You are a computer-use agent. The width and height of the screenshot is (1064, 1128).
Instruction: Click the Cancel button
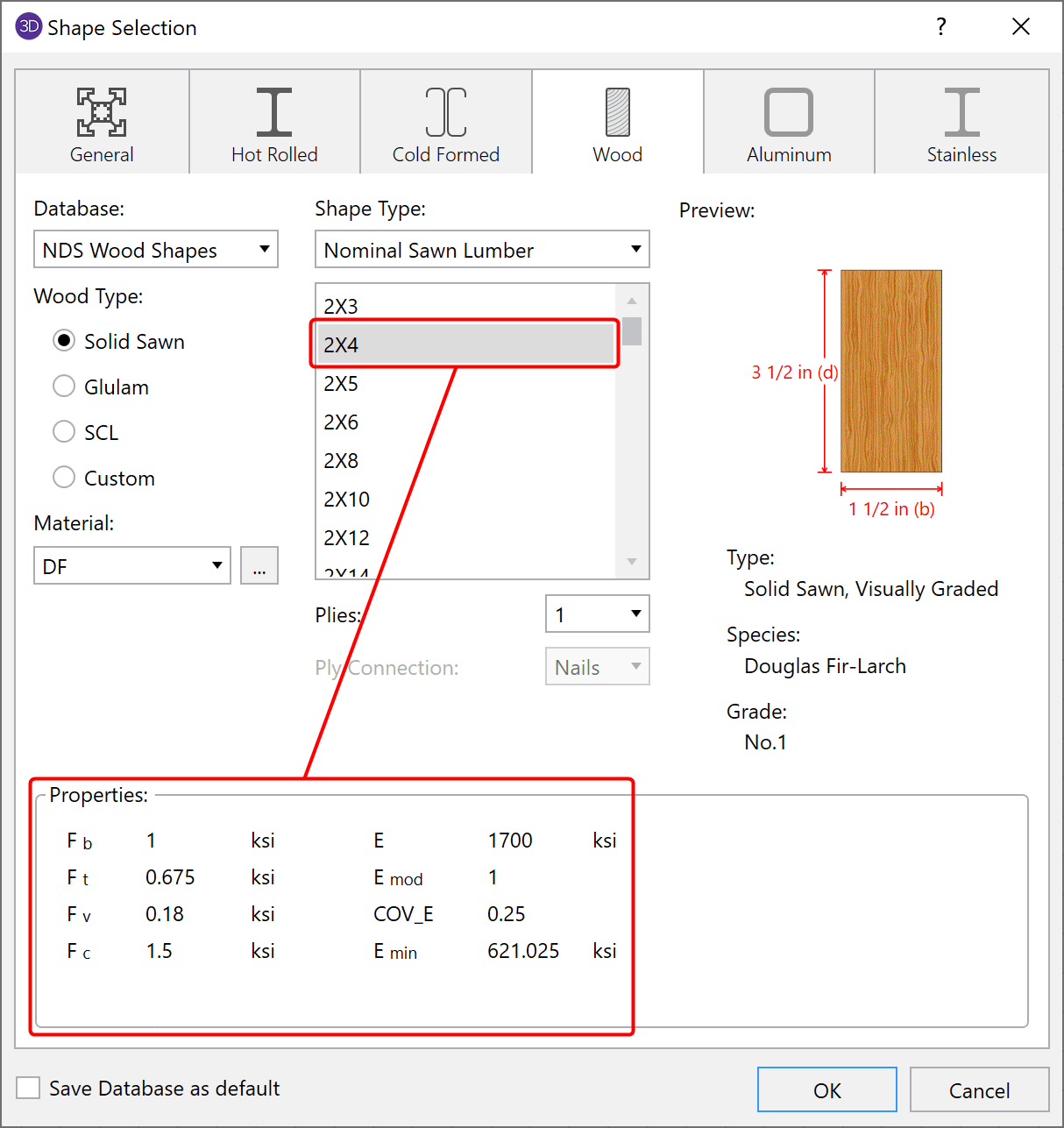click(979, 1090)
